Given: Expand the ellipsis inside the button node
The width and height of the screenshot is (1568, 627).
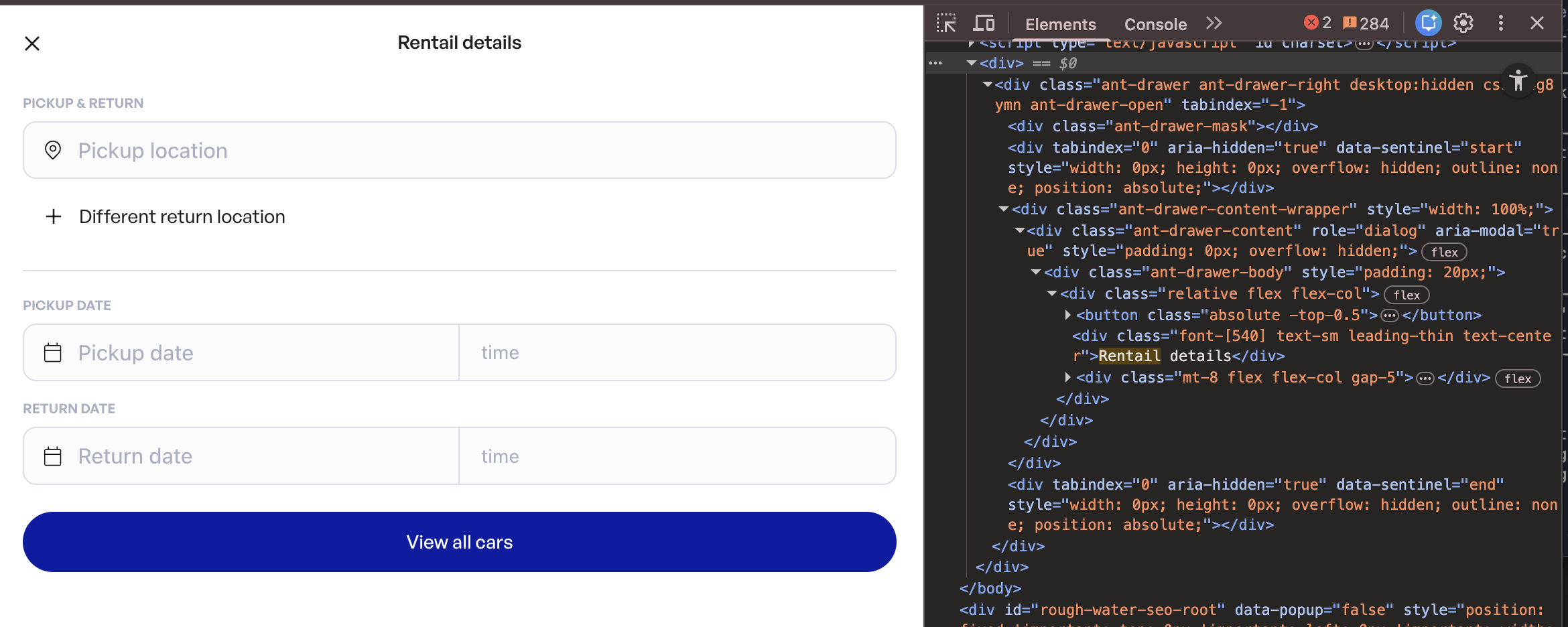Looking at the screenshot, I should coord(1390,316).
